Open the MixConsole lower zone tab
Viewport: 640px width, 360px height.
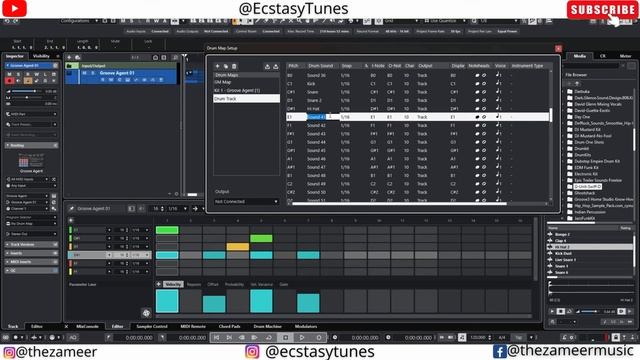point(87,327)
